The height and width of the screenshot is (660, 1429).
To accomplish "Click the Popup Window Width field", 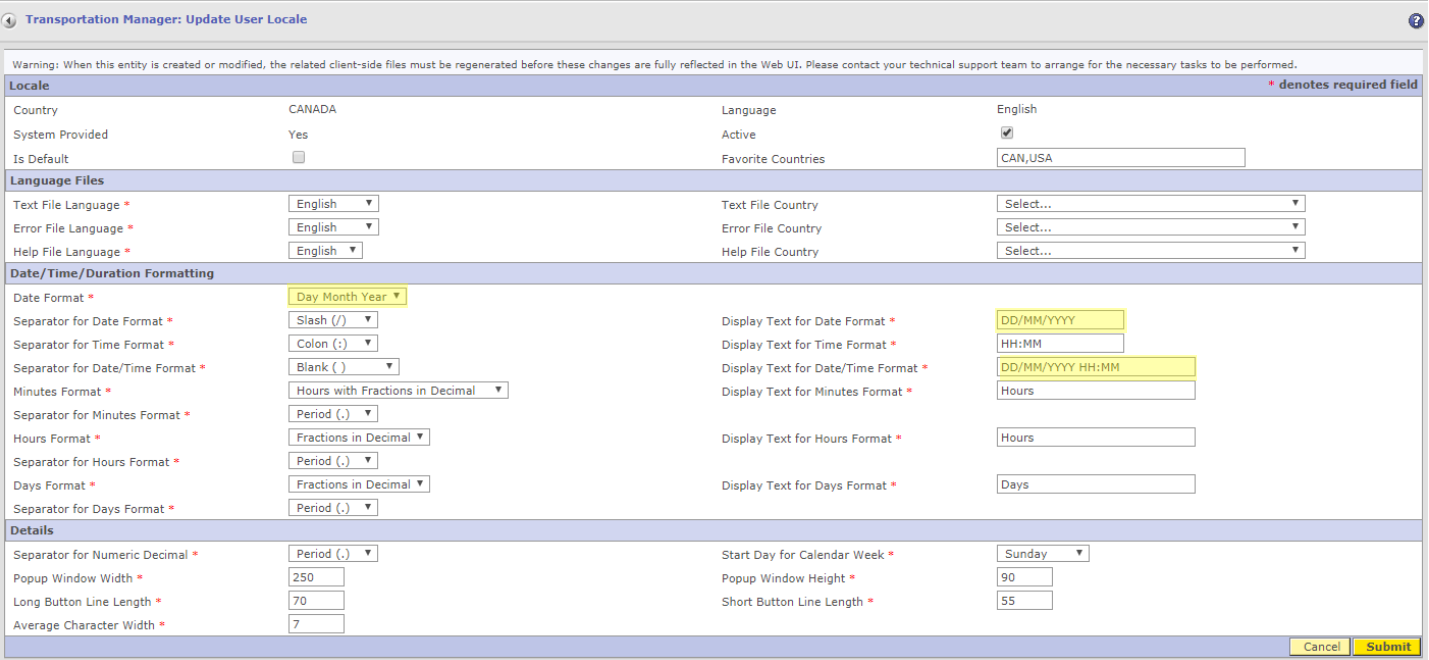I will pyautogui.click(x=316, y=578).
